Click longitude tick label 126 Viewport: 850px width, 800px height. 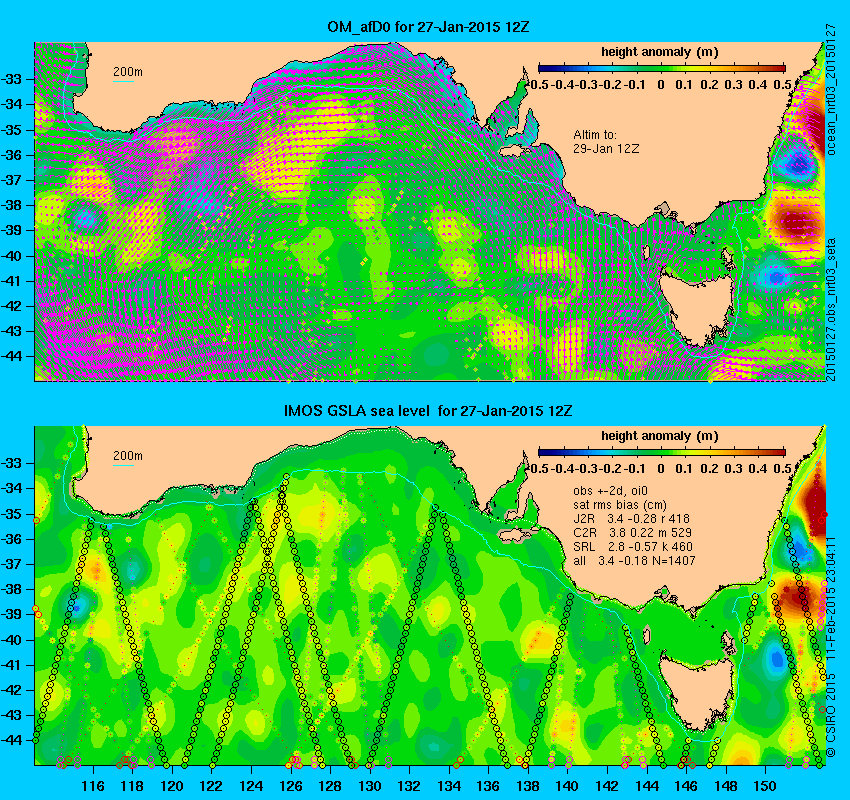point(291,786)
